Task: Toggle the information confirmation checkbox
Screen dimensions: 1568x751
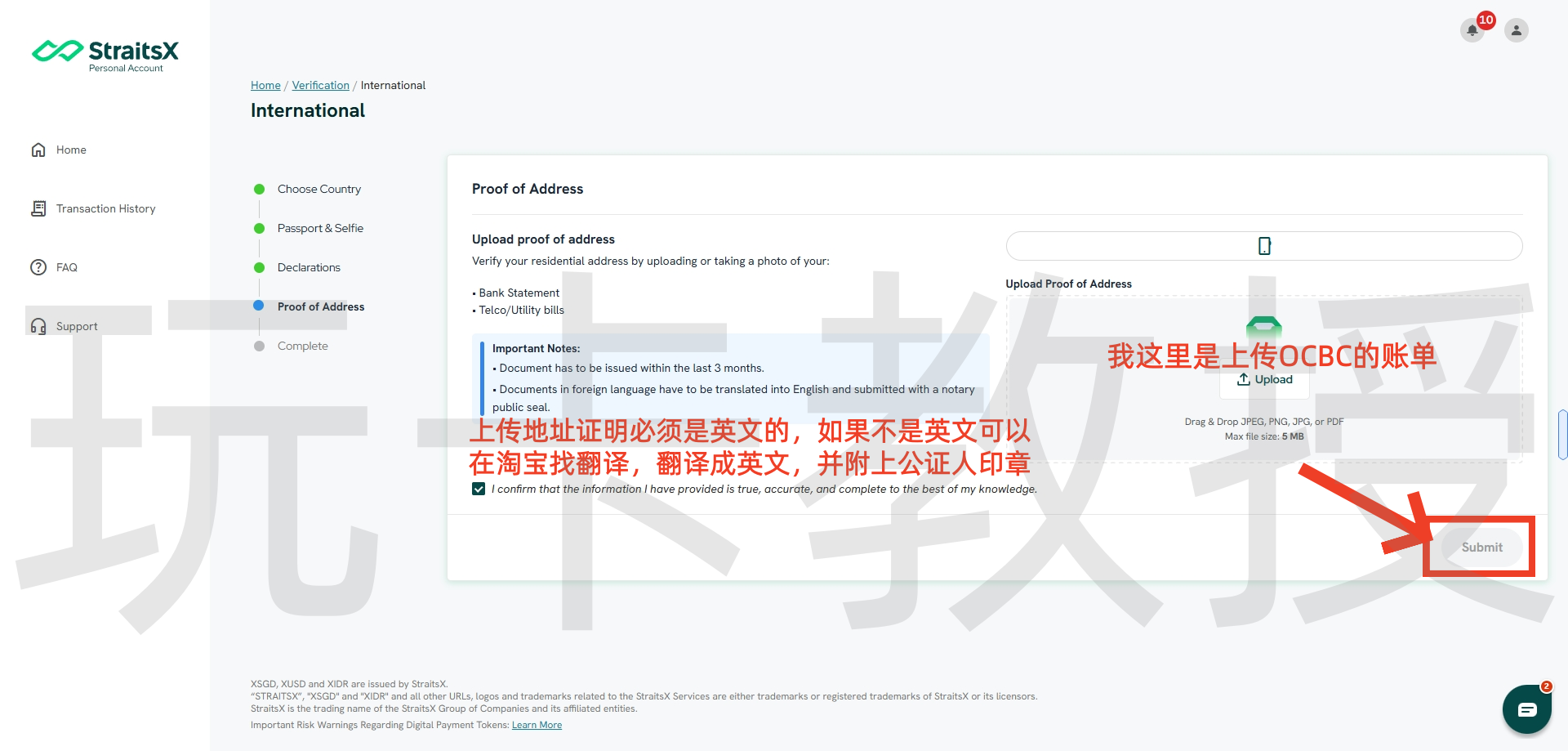Action: (x=479, y=489)
